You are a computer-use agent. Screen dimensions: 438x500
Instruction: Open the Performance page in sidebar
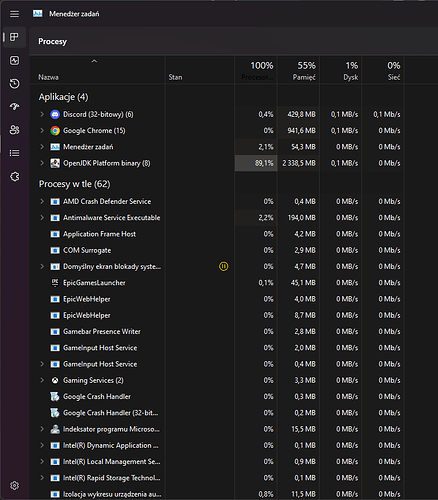[14, 60]
